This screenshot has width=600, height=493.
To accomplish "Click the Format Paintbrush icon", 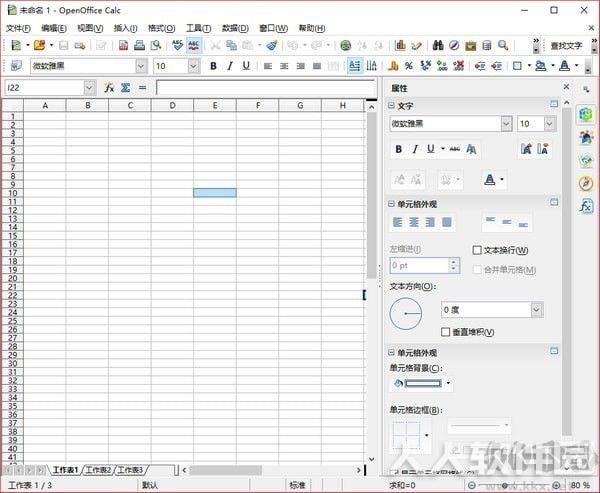I will click(272, 45).
